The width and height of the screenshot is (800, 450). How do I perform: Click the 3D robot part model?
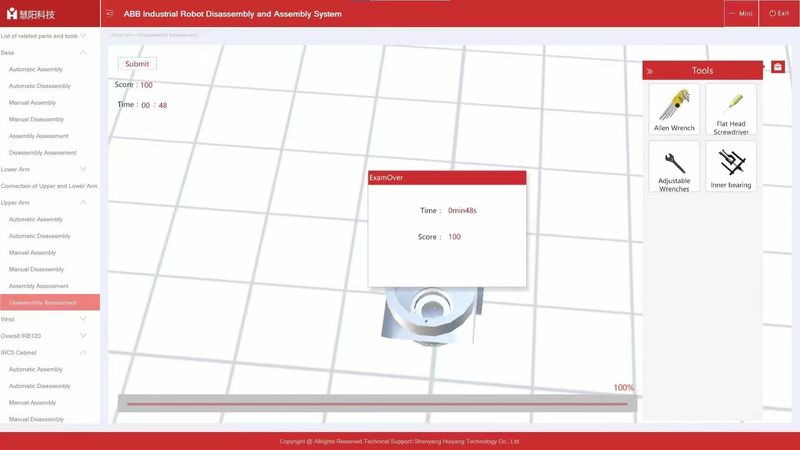[x=432, y=316]
